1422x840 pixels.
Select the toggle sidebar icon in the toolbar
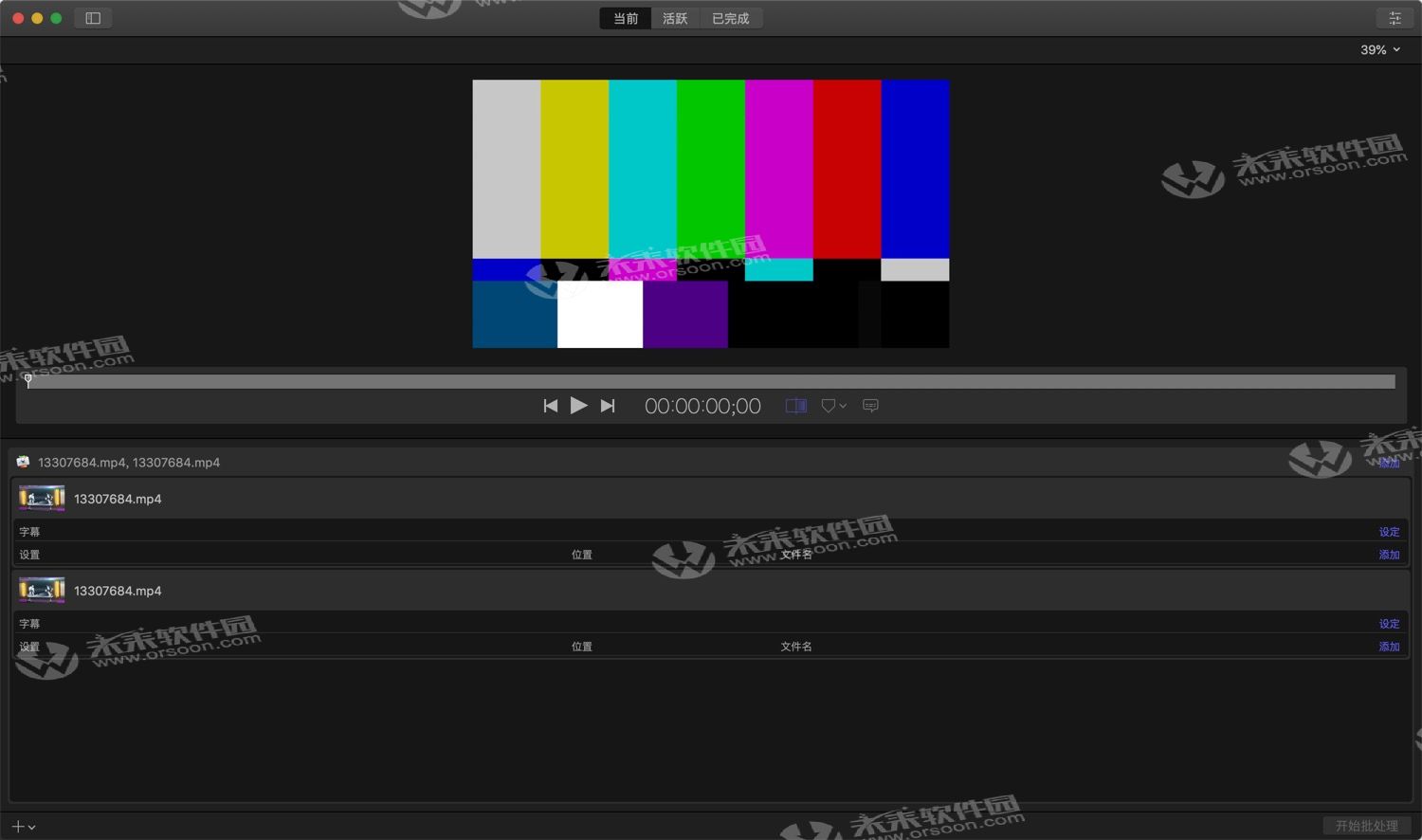click(x=92, y=17)
